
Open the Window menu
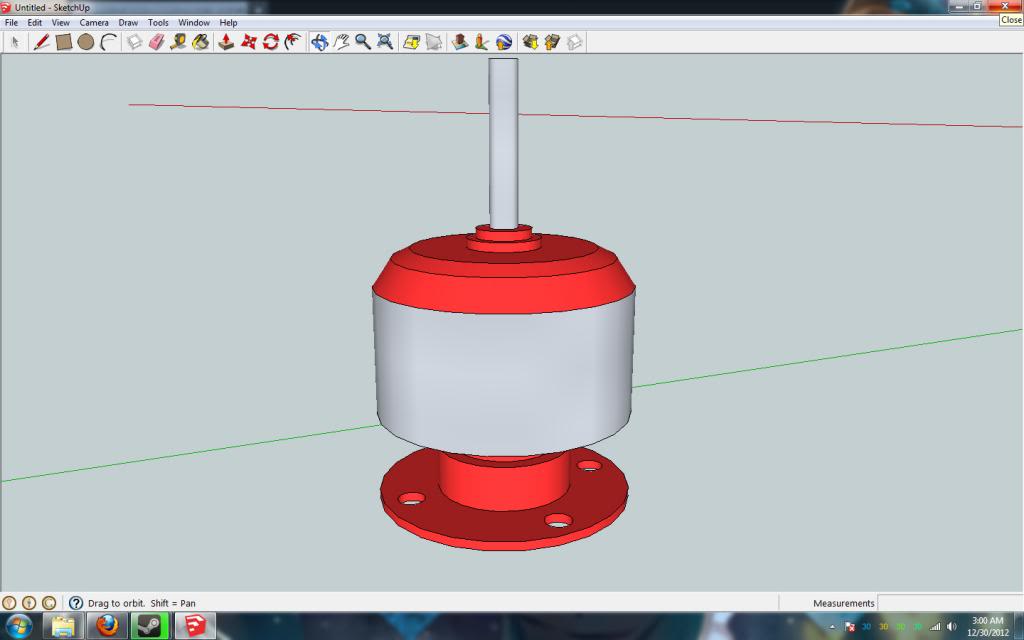pyautogui.click(x=193, y=21)
